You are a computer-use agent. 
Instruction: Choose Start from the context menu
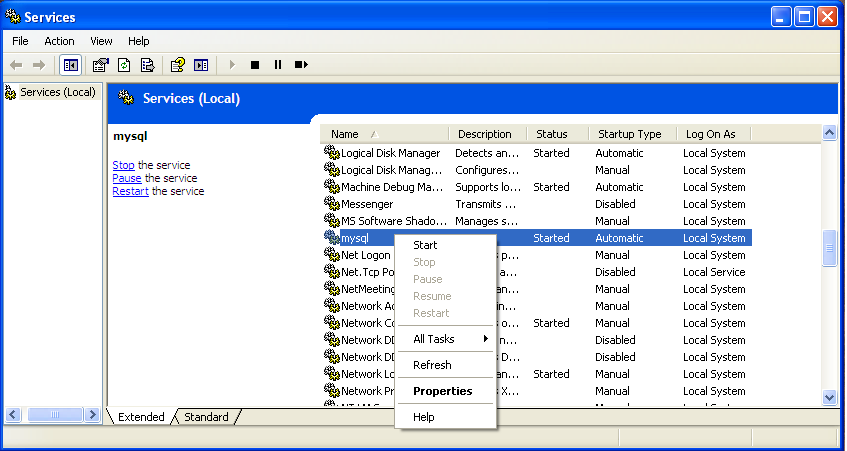click(425, 245)
